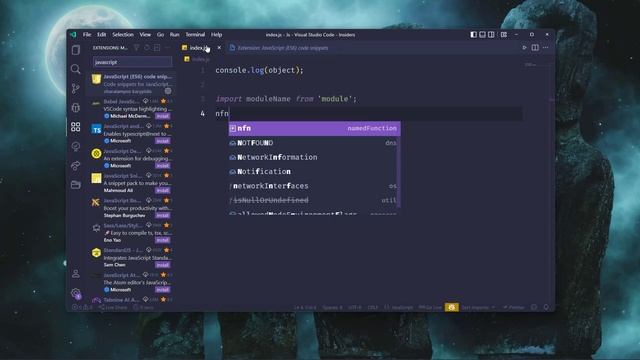Click the filter extensions icon
The height and width of the screenshot is (360, 640).
(137, 48)
